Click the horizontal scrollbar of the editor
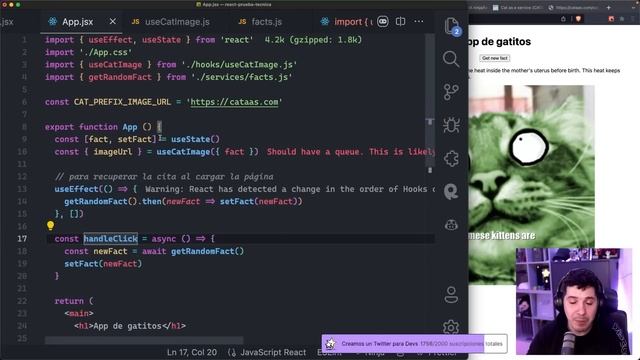Viewport: 640px width, 360px height. pyautogui.click(x=144, y=340)
